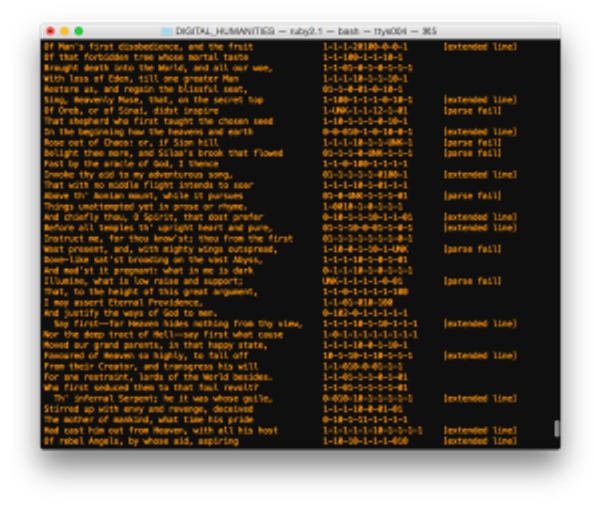Click line 'Things unattempted yet in prose or rhyme'
Screen dimensions: 600x506
point(145,207)
